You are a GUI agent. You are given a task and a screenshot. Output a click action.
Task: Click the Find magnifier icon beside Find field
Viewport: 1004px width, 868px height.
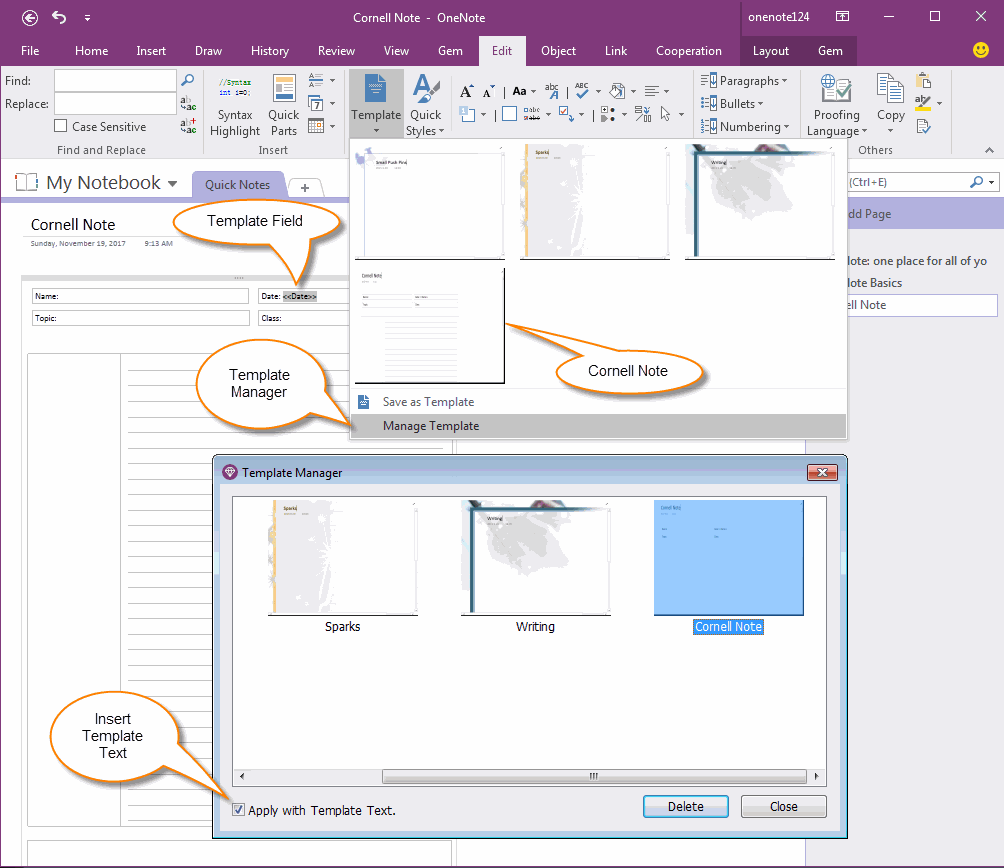(188, 80)
